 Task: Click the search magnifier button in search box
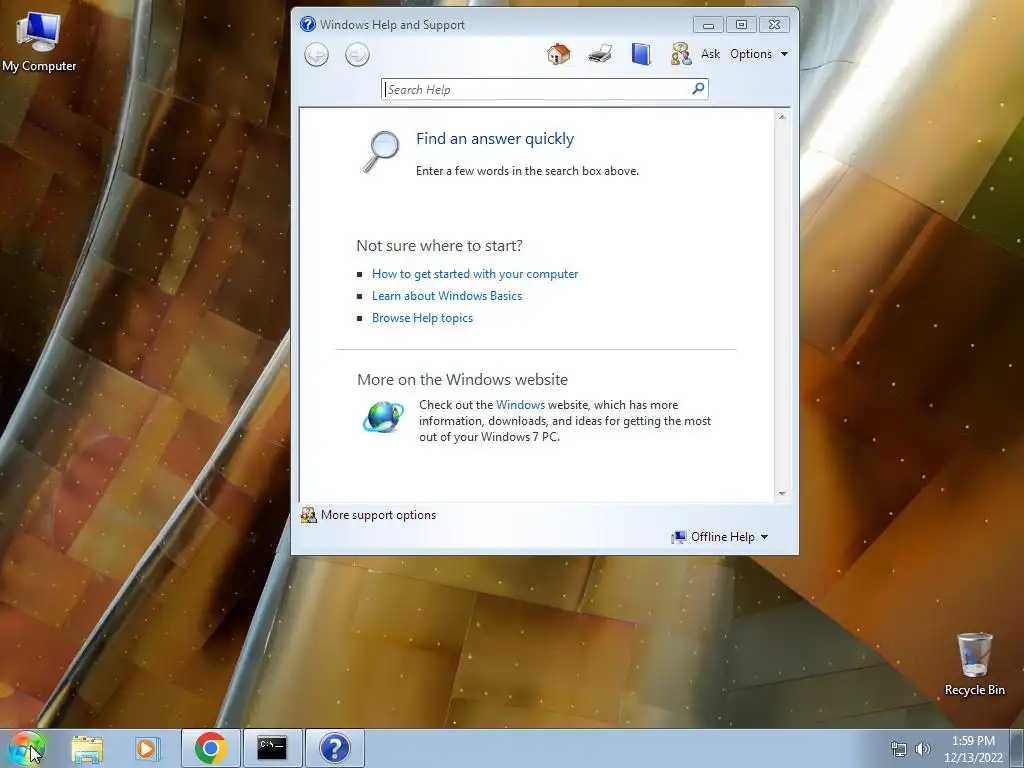coord(698,88)
